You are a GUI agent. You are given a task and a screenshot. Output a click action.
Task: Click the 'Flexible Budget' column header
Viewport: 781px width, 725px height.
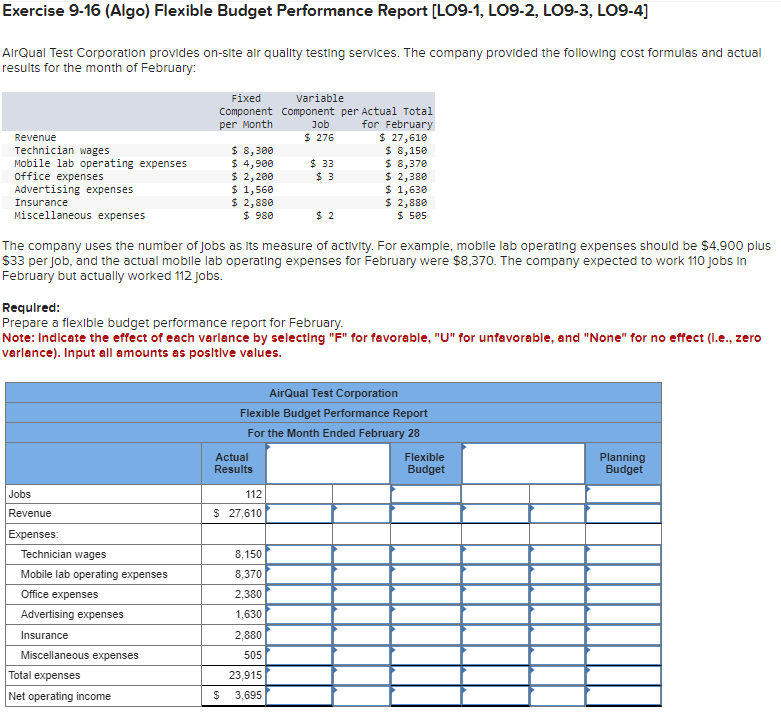pyautogui.click(x=425, y=463)
